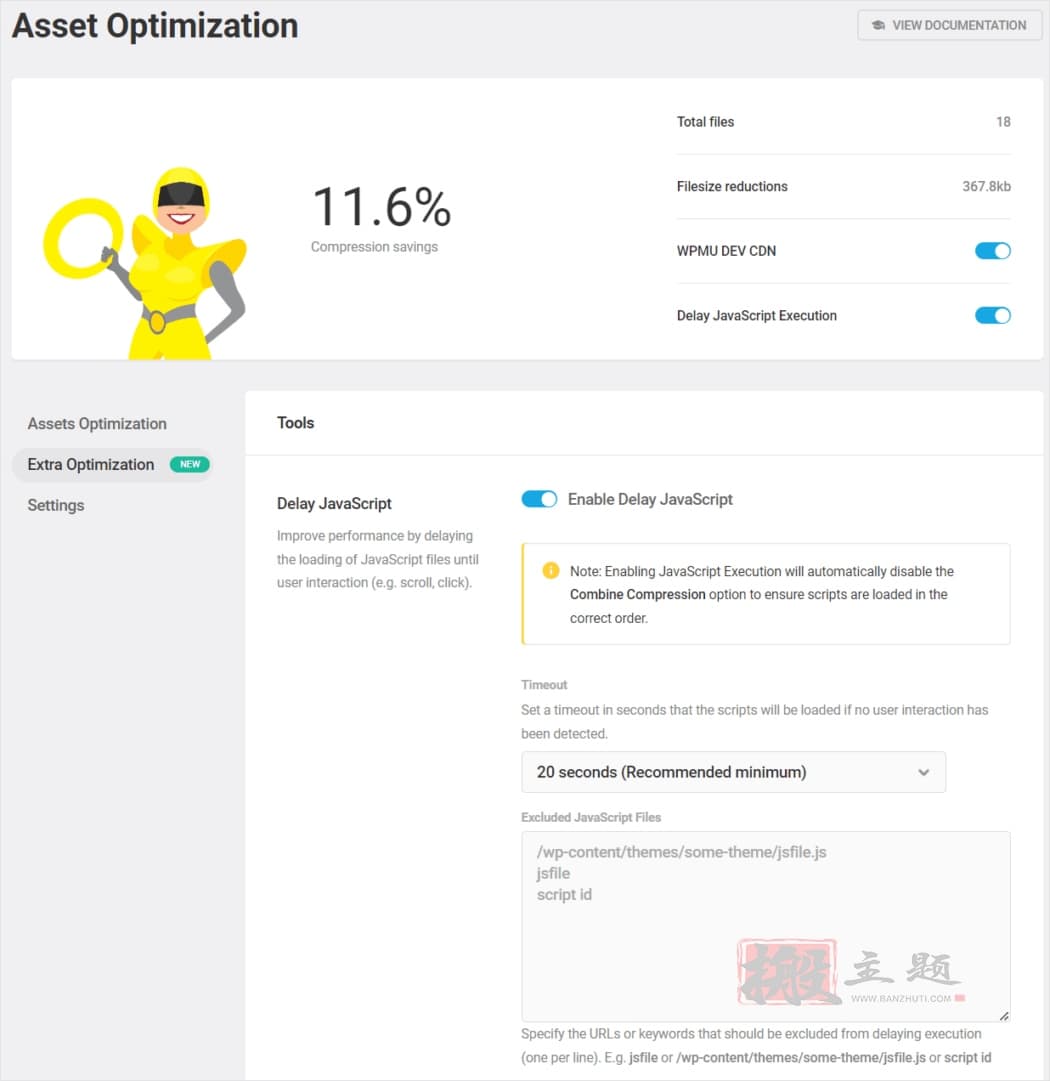Toggle Delay JavaScript Execution switch in summary
The height and width of the screenshot is (1081, 1050).
point(993,316)
